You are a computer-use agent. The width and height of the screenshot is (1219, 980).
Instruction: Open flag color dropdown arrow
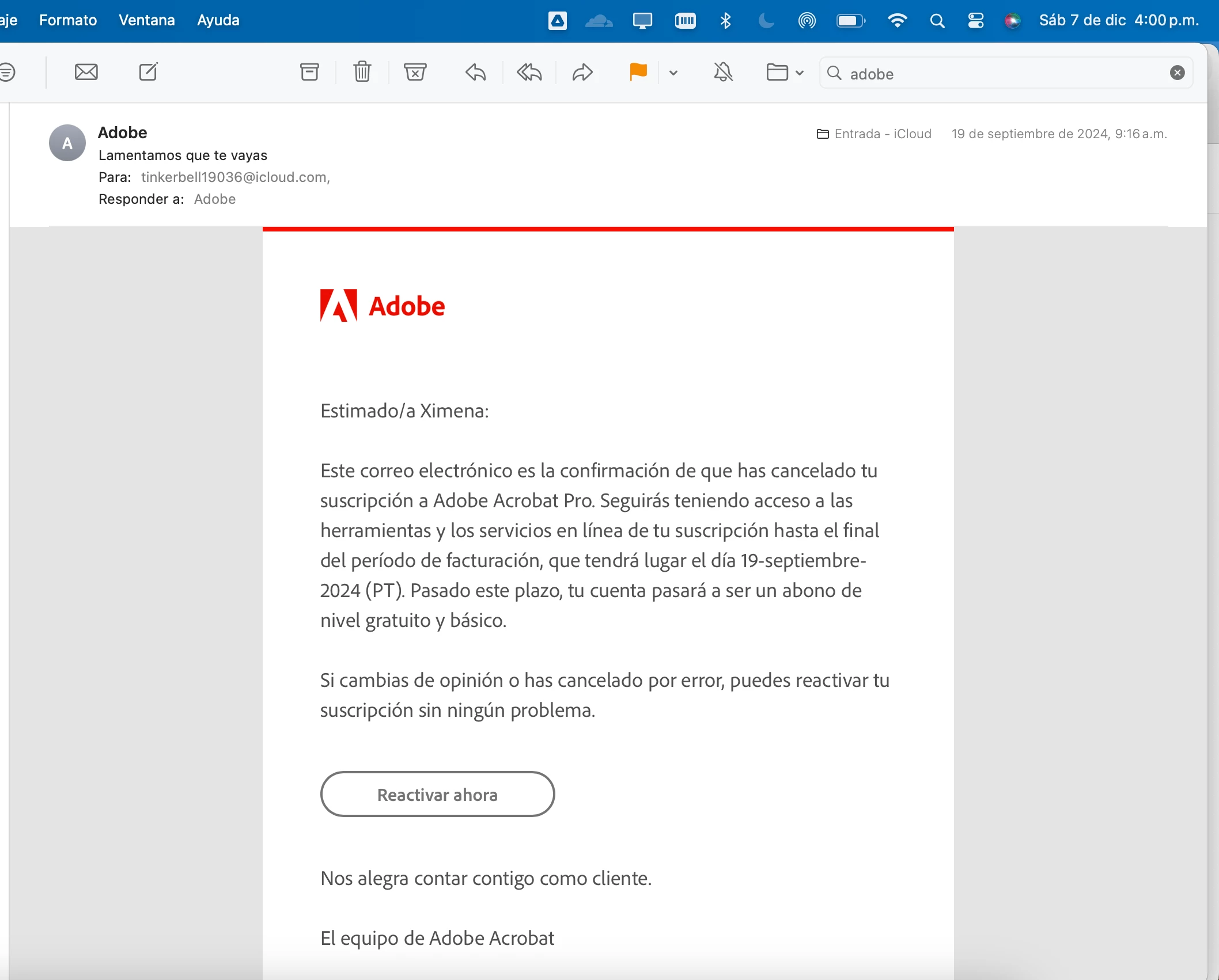(x=673, y=73)
